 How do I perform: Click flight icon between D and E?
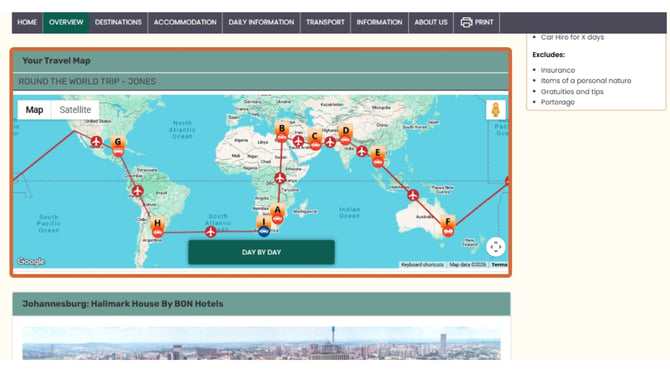pos(362,151)
